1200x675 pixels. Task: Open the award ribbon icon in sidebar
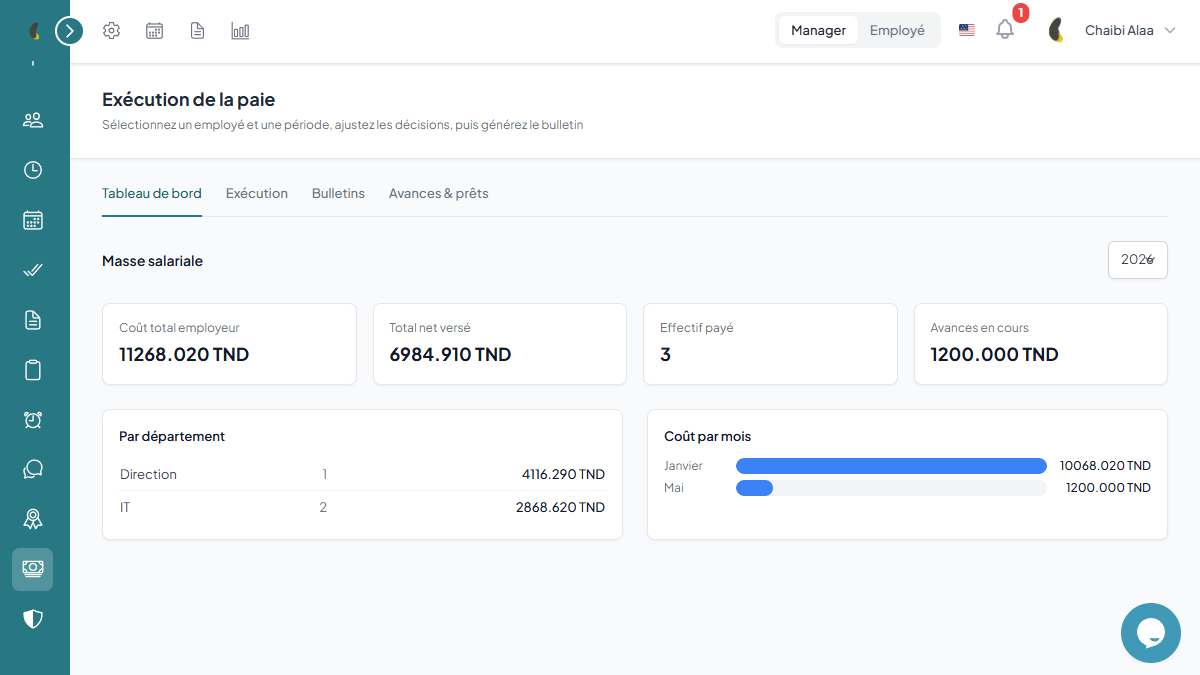pyautogui.click(x=33, y=519)
